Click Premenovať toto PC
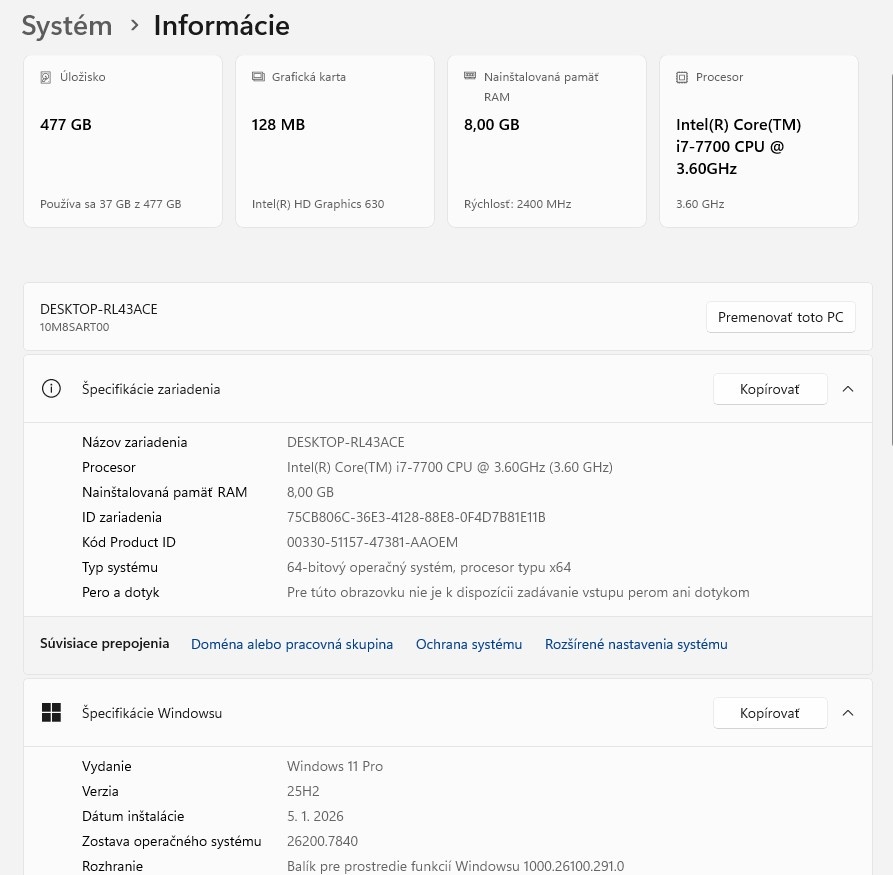 tap(780, 317)
